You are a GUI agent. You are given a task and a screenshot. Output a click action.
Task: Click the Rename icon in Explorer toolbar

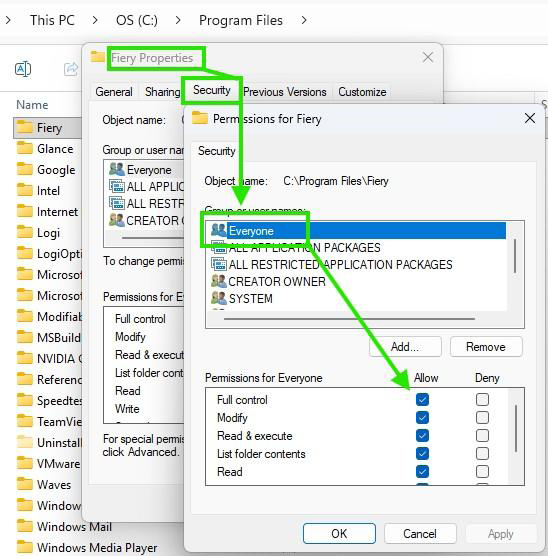tap(23, 69)
